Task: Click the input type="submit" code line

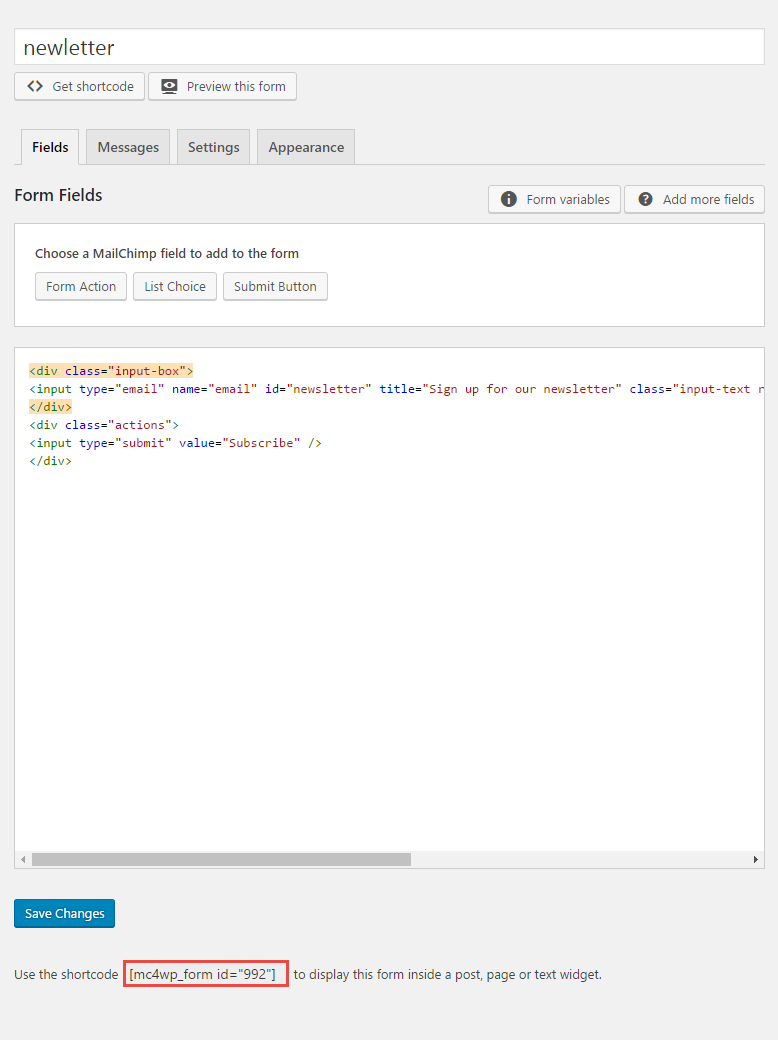Action: [x=176, y=442]
